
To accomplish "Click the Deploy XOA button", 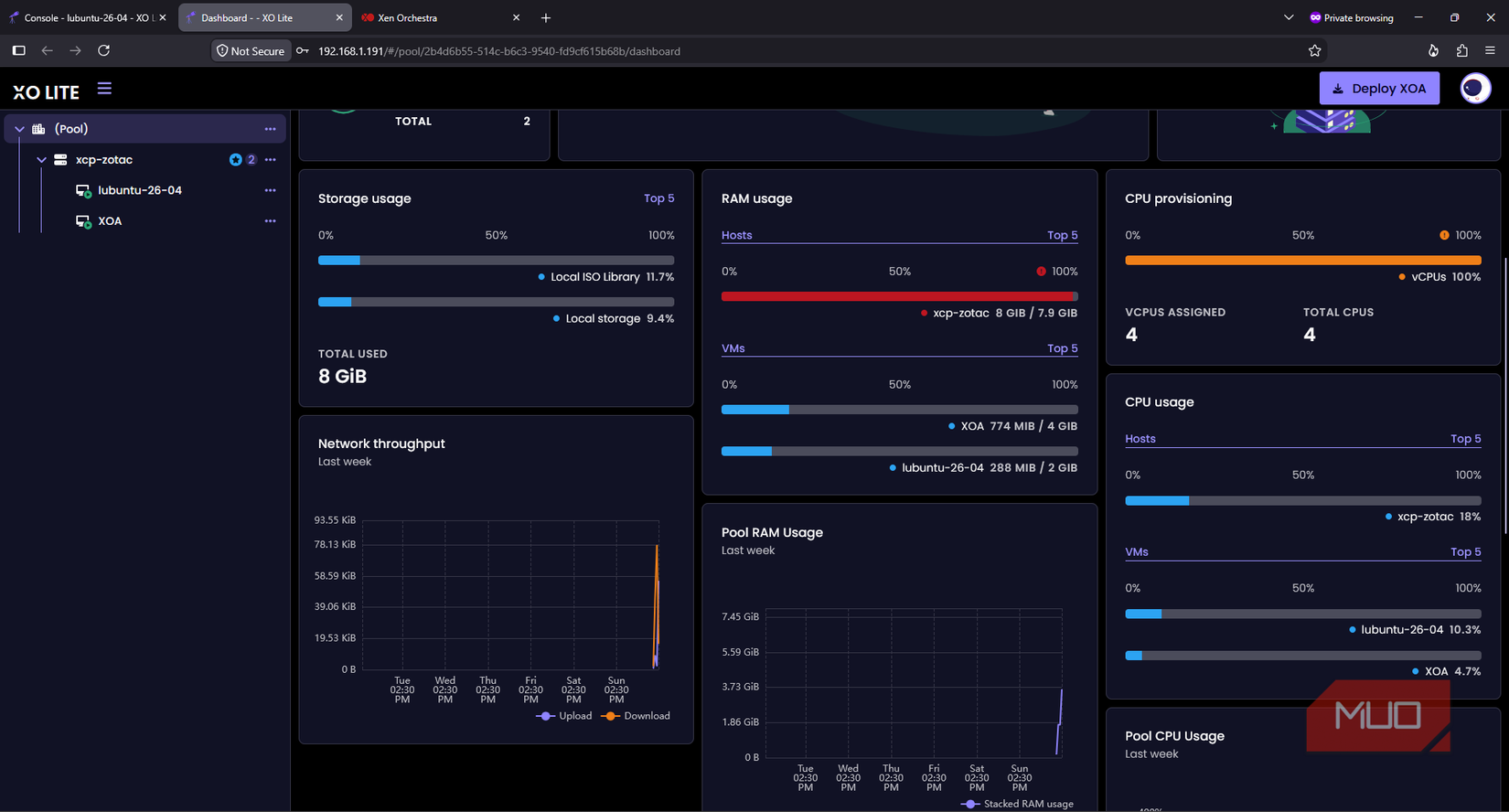I will point(1379,89).
